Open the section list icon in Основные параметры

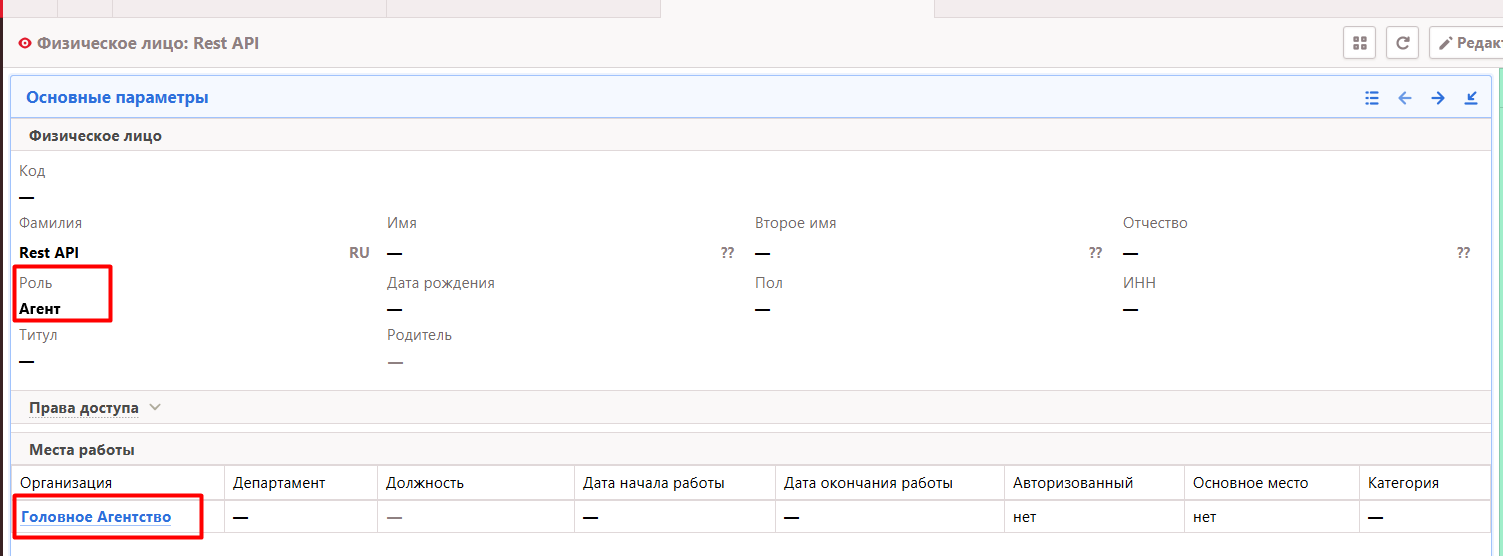pos(1372,98)
